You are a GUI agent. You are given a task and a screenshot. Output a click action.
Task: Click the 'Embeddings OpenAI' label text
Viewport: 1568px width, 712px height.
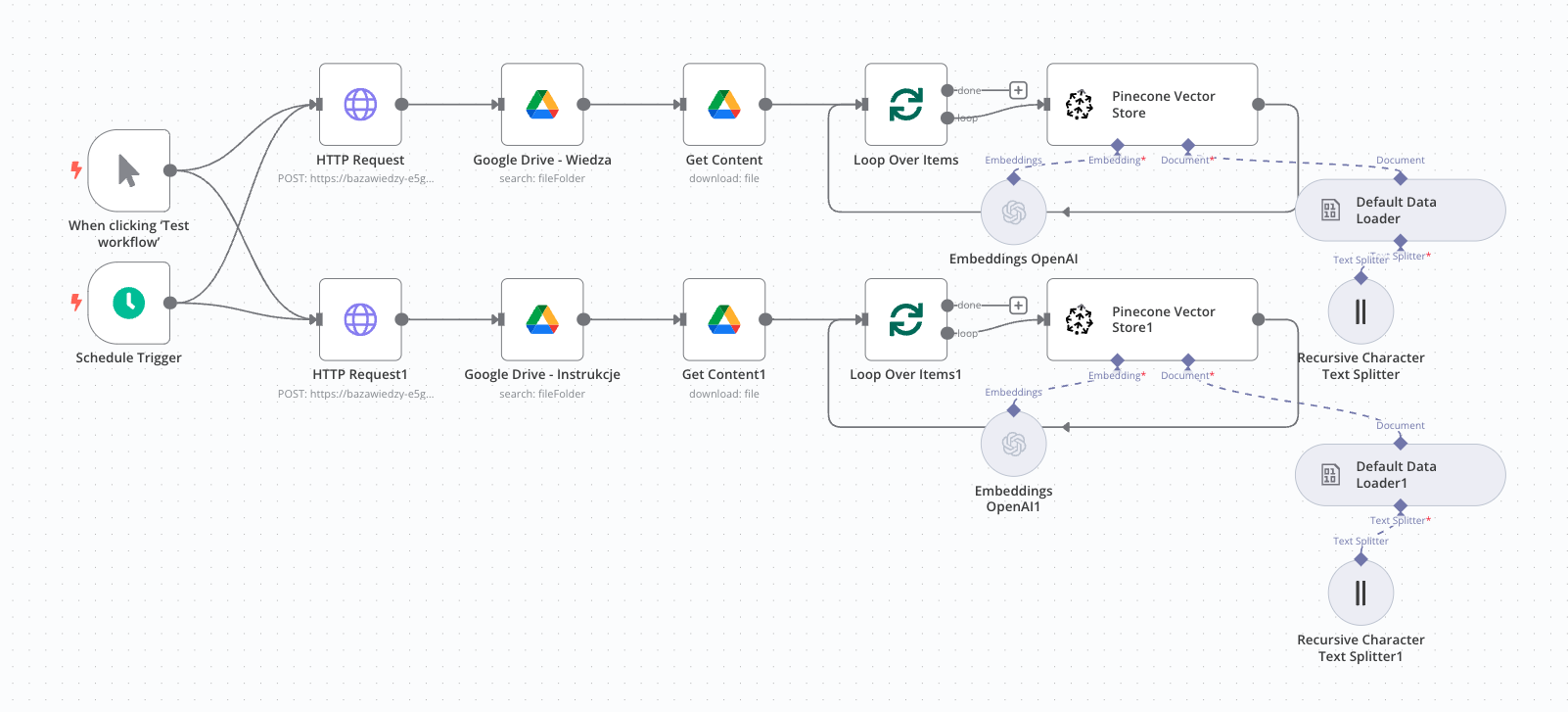pos(1014,259)
